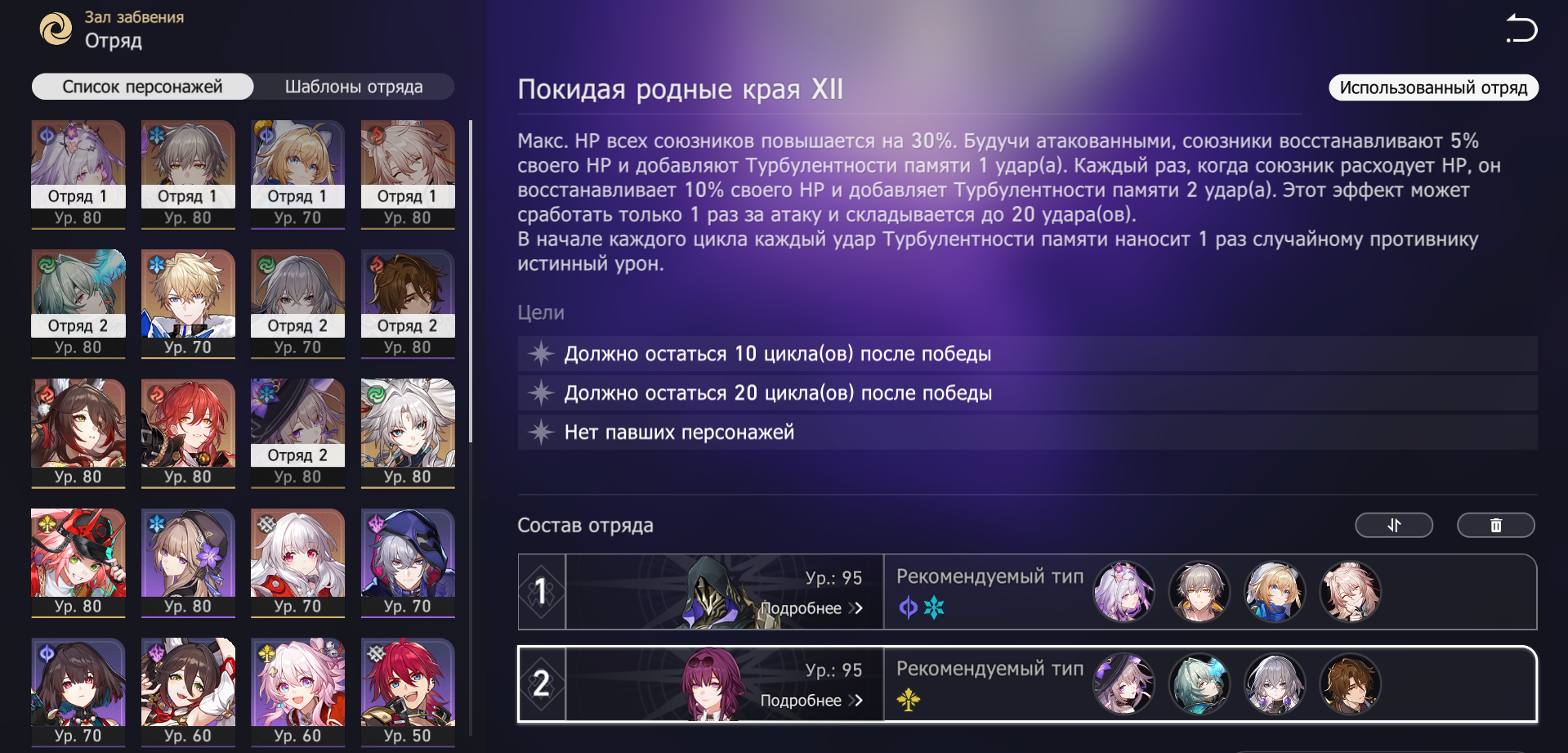Expand 'Подробнее' details for team 1 enemy

[x=811, y=608]
